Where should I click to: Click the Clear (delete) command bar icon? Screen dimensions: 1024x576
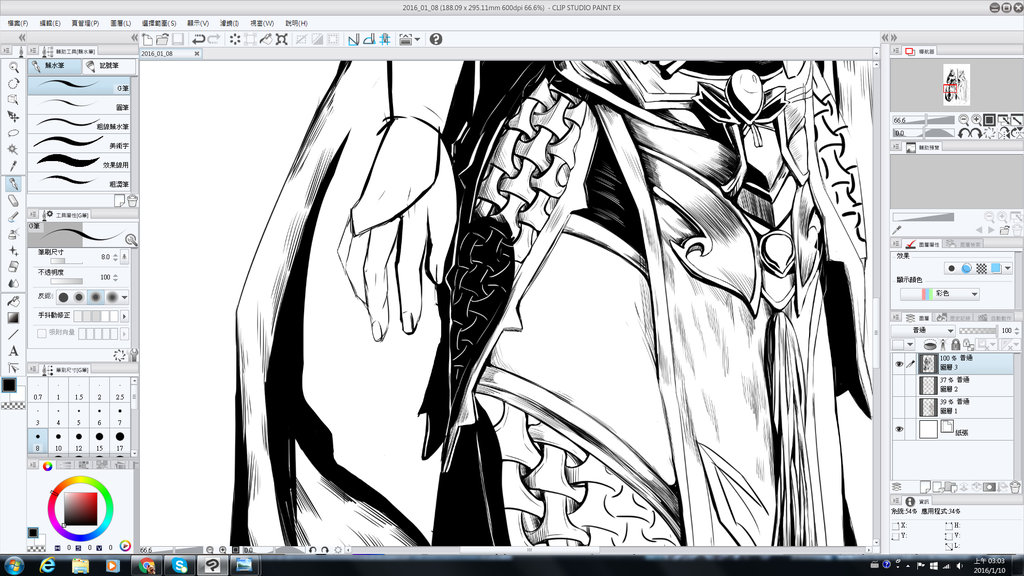coord(234,39)
